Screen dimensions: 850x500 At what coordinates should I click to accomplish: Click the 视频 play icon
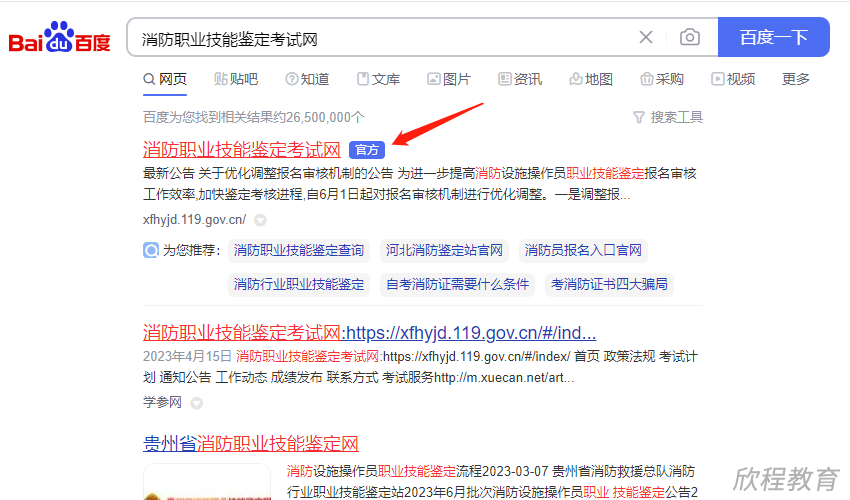click(717, 79)
